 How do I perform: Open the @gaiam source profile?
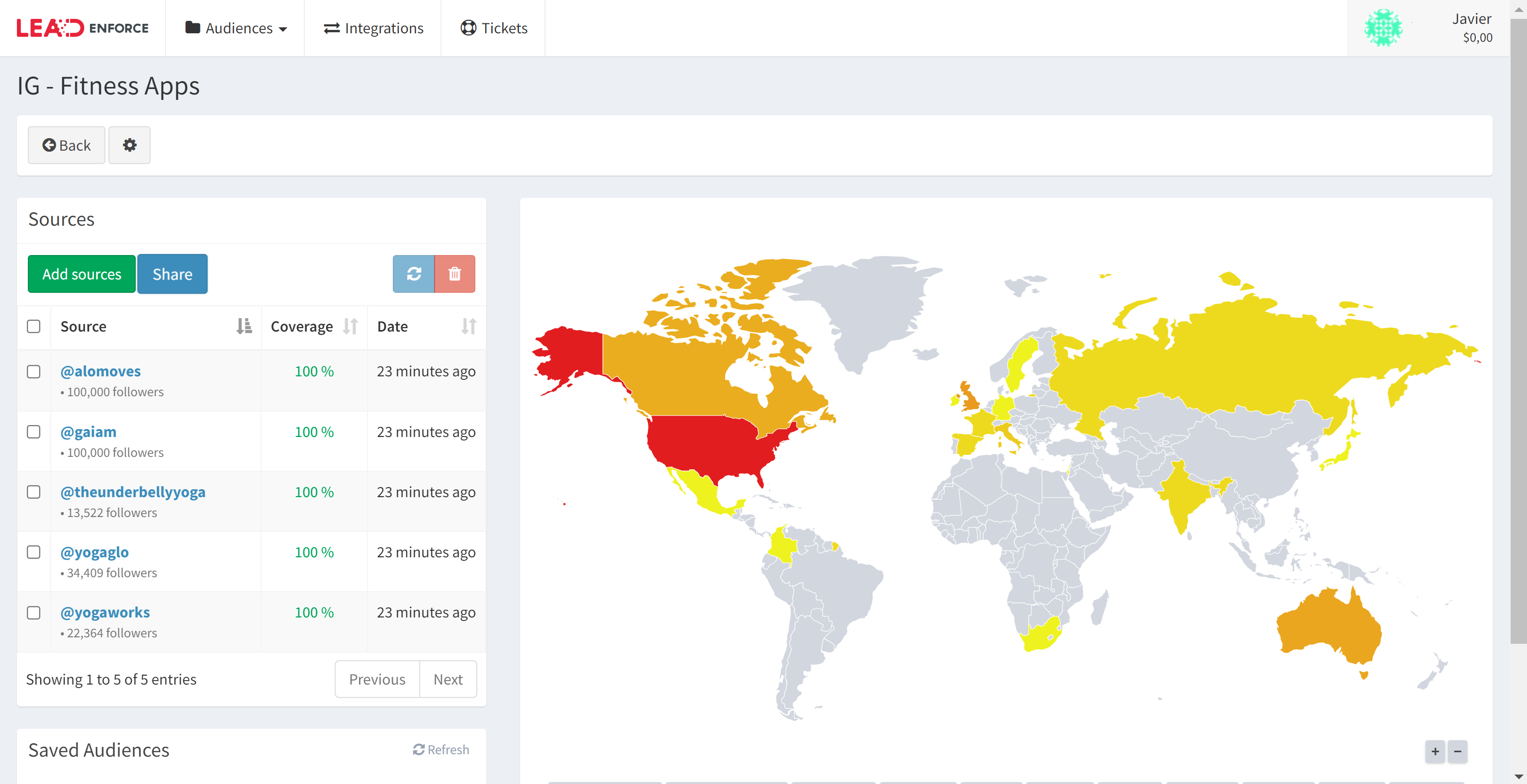click(x=88, y=432)
